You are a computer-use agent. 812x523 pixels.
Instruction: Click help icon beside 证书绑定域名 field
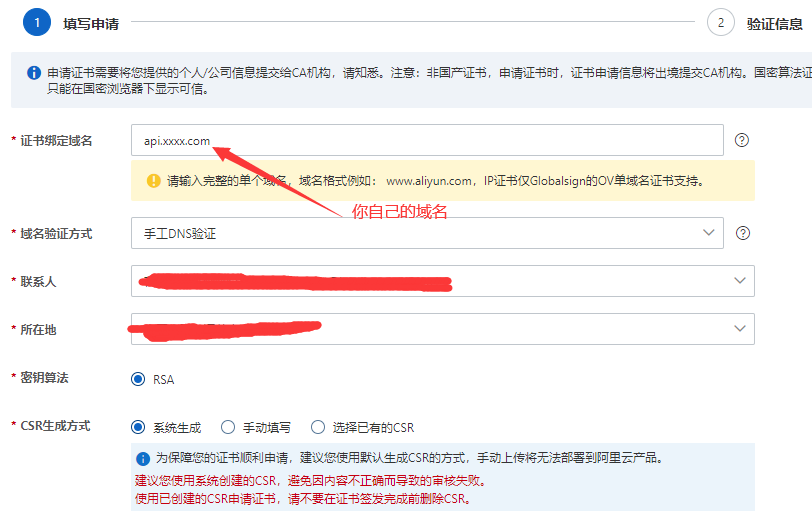742,140
